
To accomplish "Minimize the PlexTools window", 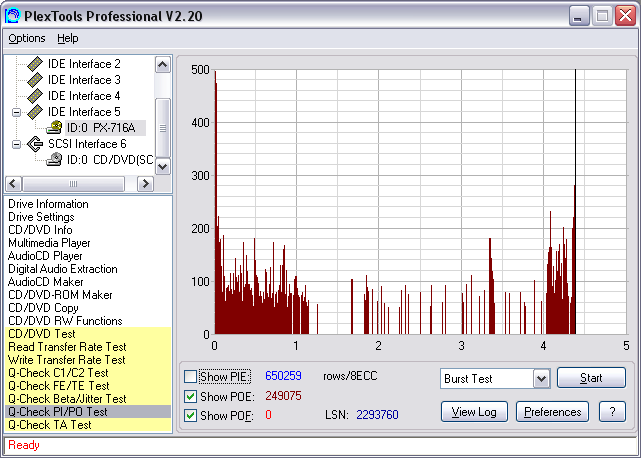I will click(579, 16).
